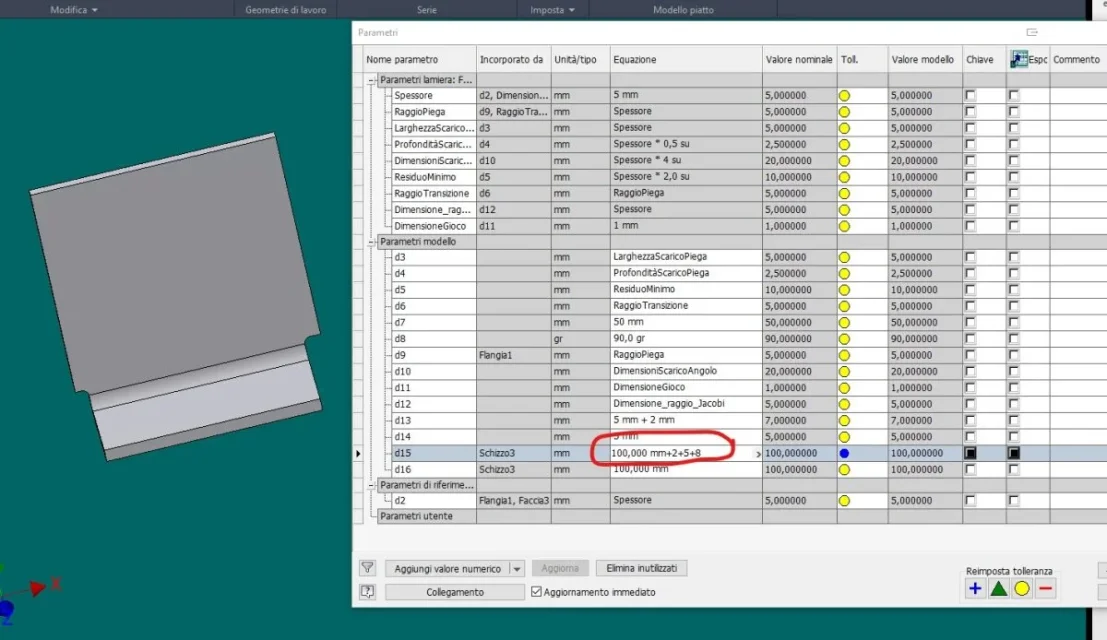Click the Elimina inutilizzati button
The height and width of the screenshot is (640, 1107).
(641, 568)
